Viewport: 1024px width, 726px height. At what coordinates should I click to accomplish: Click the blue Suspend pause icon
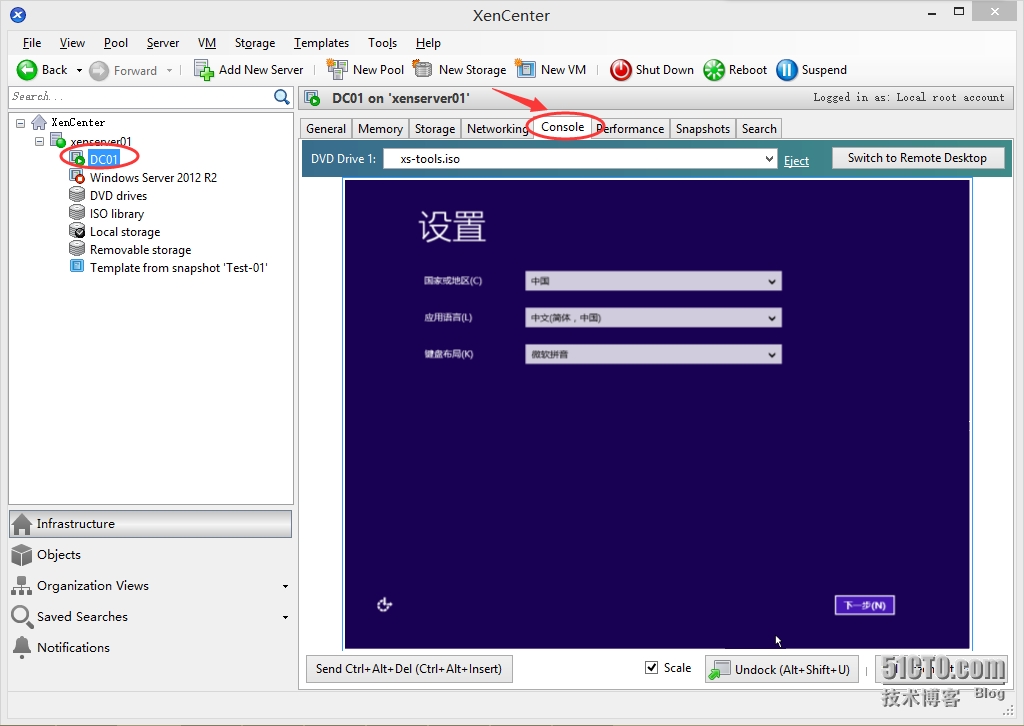click(787, 70)
